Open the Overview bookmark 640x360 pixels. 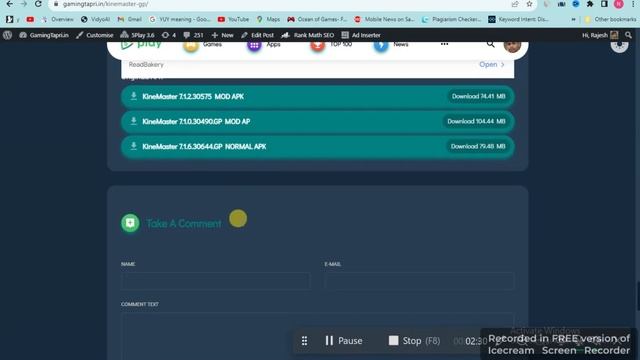click(x=58, y=19)
